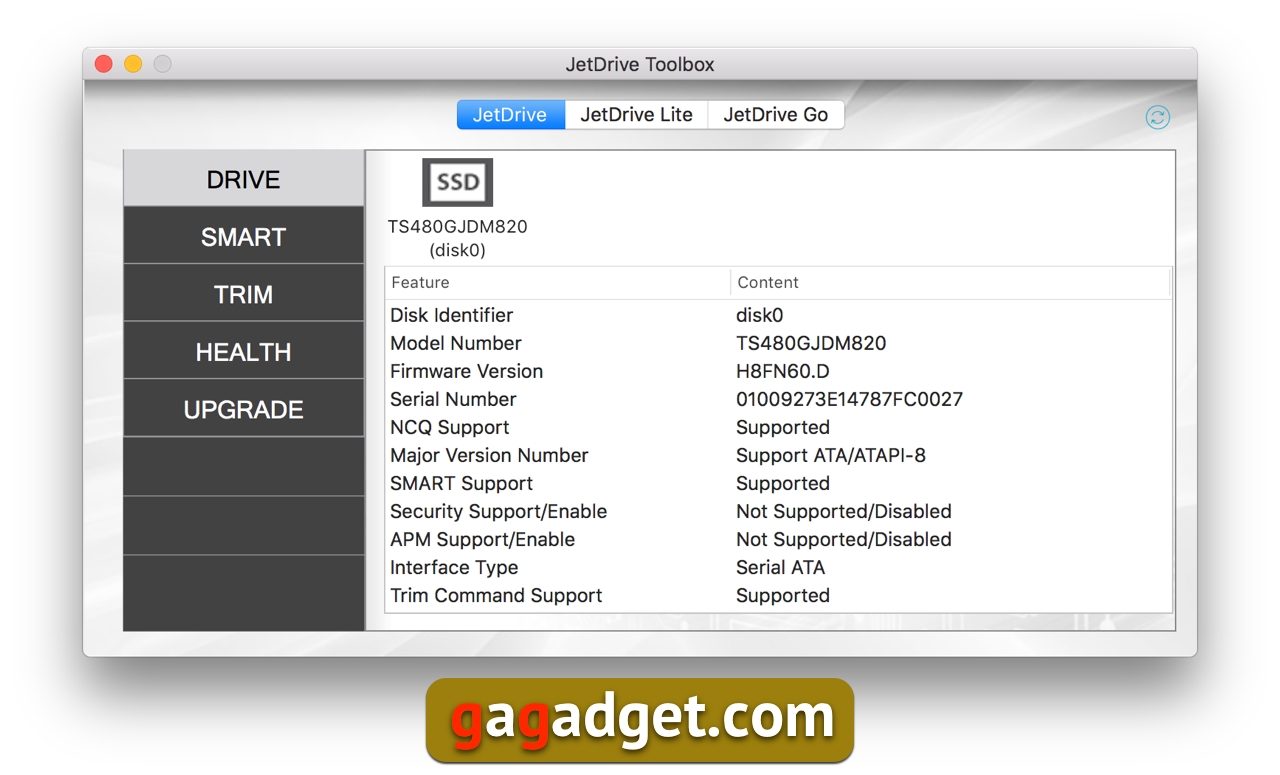Open the SMART section in sidebar
Viewport: 1280px width, 775px height.
[x=244, y=236]
